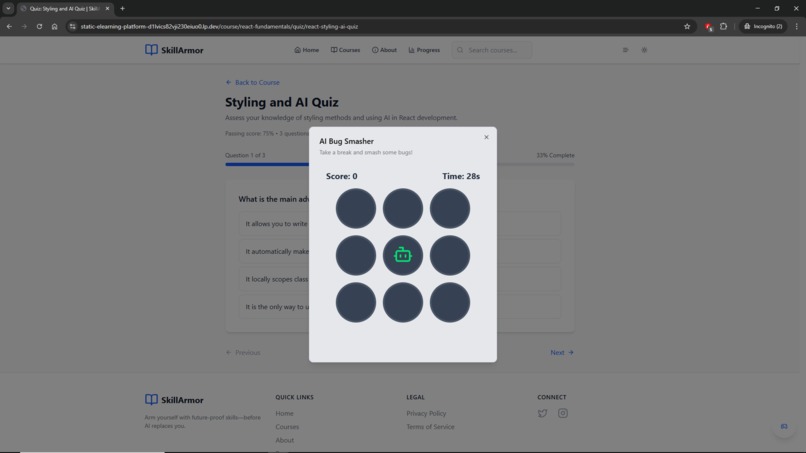This screenshot has width=806, height=453.
Task: Click the top-left game hole
Action: [x=356, y=208]
